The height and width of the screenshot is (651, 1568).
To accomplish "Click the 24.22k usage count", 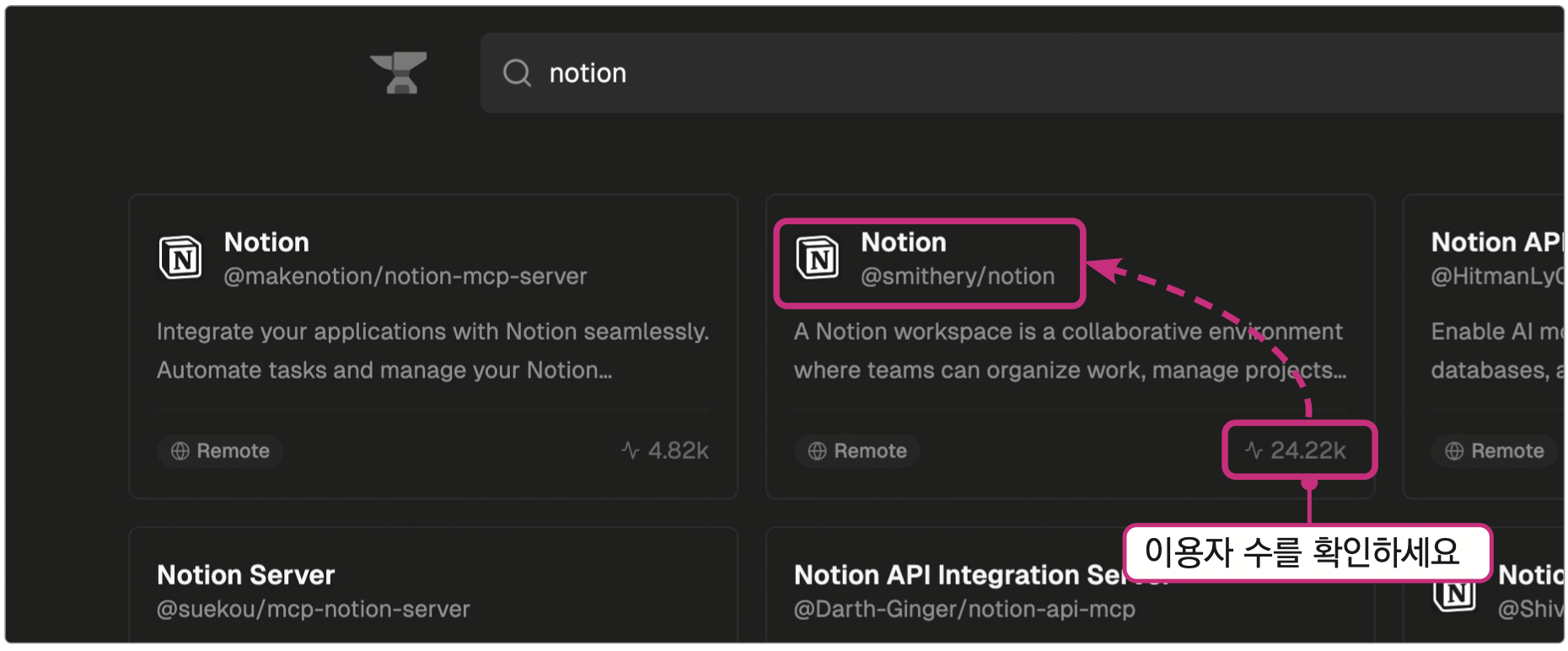I will point(1308,451).
